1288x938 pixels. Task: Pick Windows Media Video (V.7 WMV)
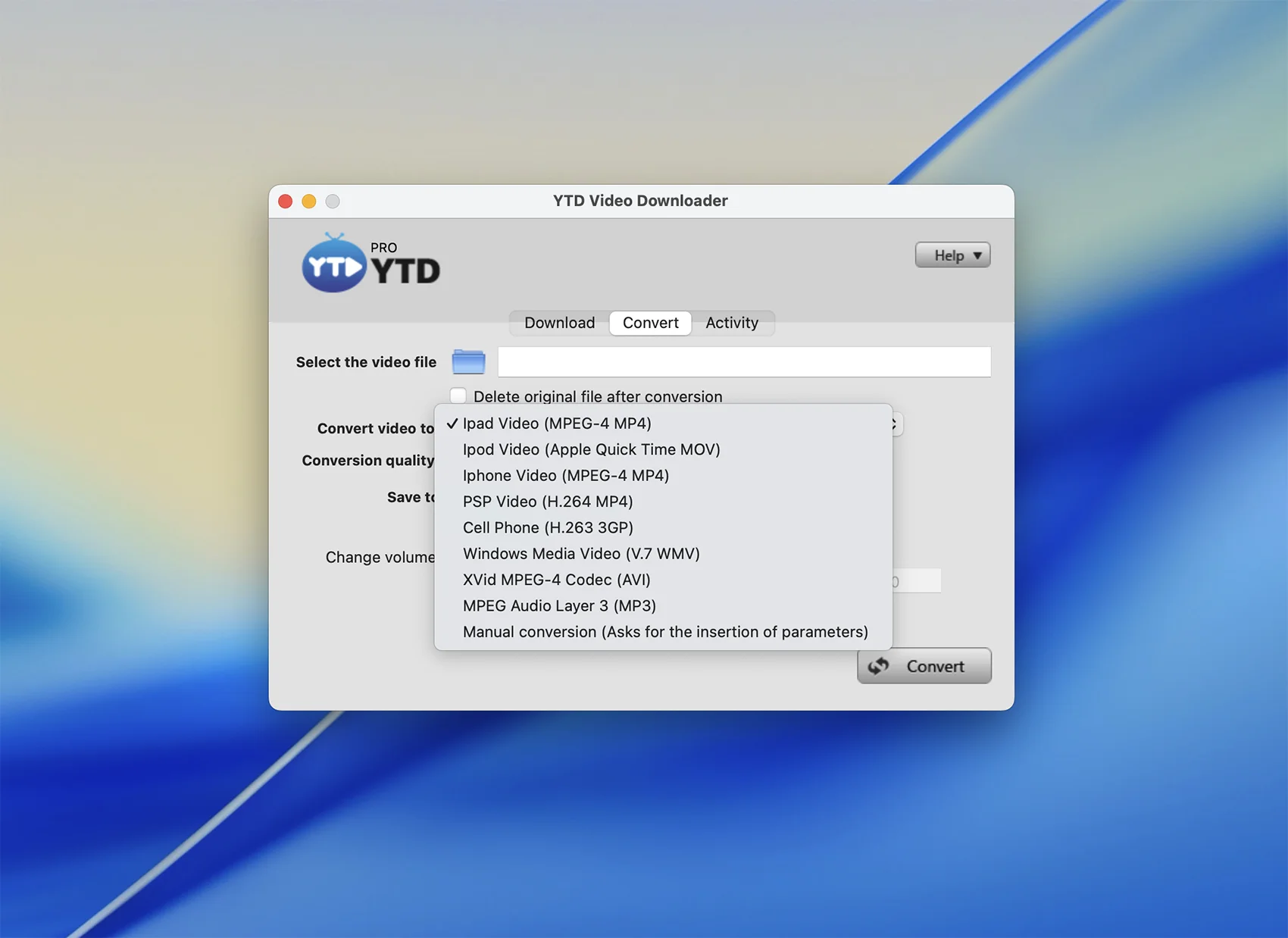click(x=581, y=554)
